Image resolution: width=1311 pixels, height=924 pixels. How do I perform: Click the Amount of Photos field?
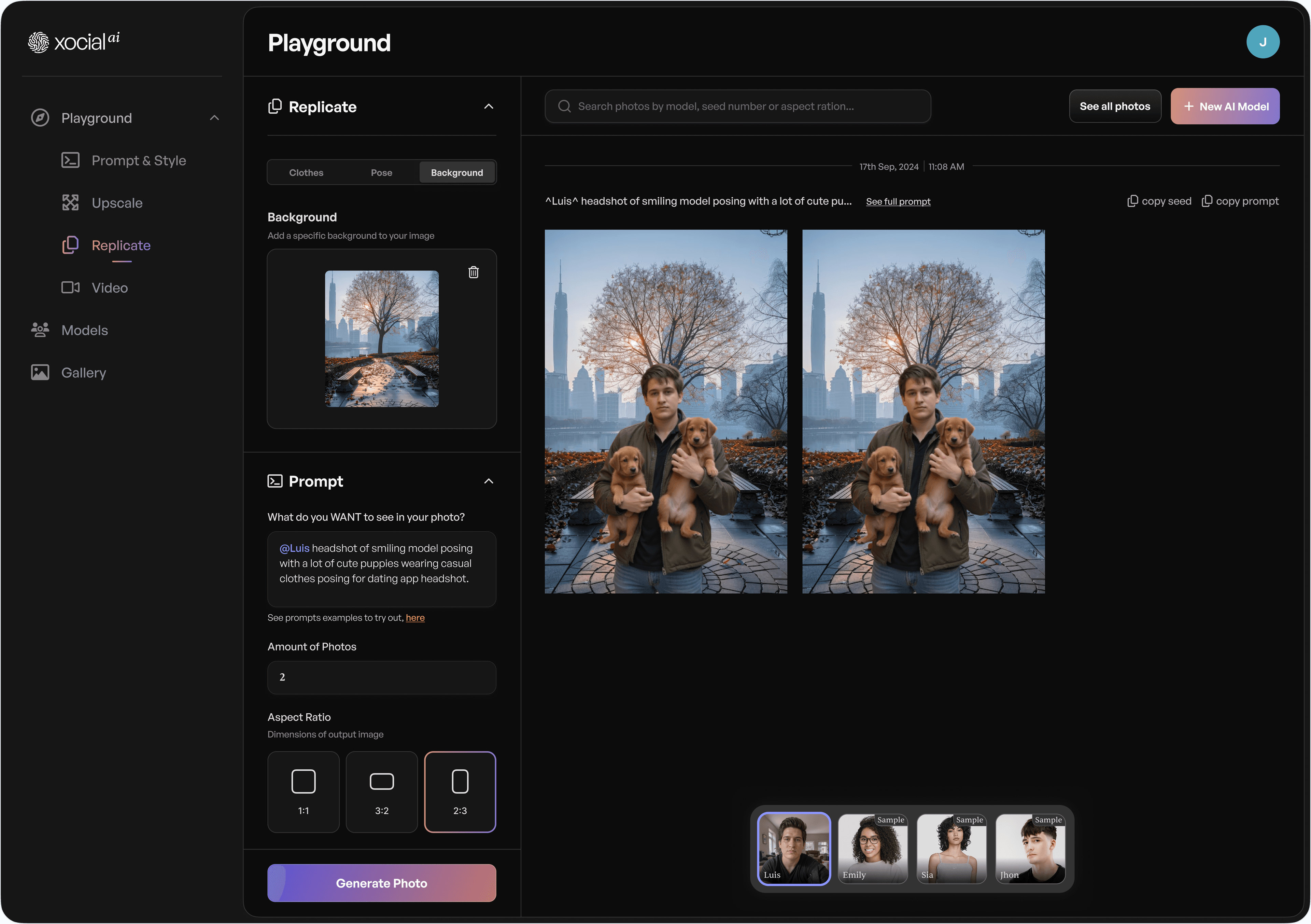381,677
